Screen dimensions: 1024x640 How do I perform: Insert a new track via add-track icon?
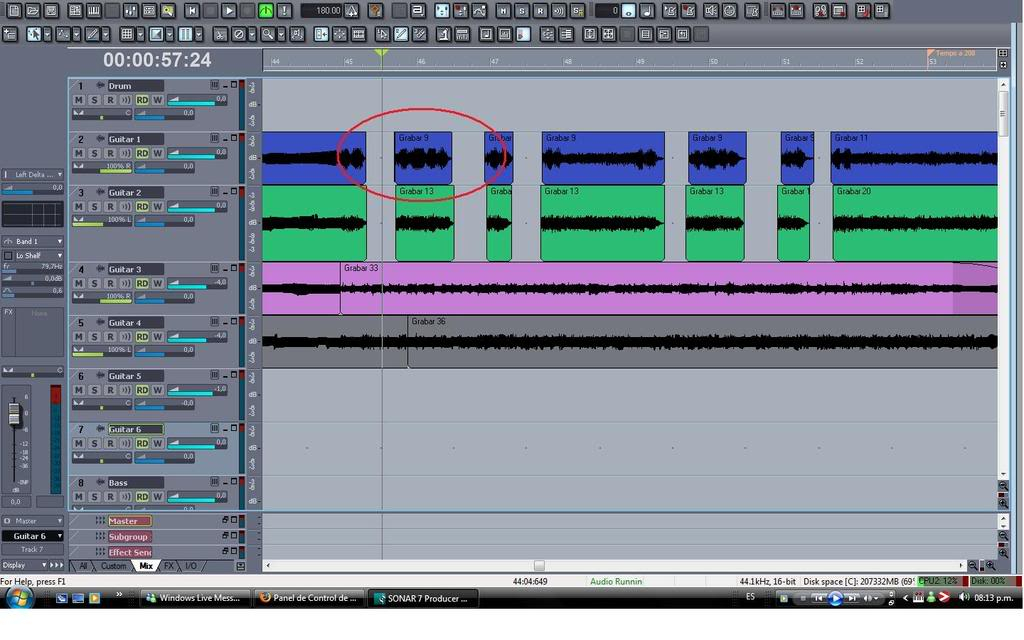(x=10, y=34)
